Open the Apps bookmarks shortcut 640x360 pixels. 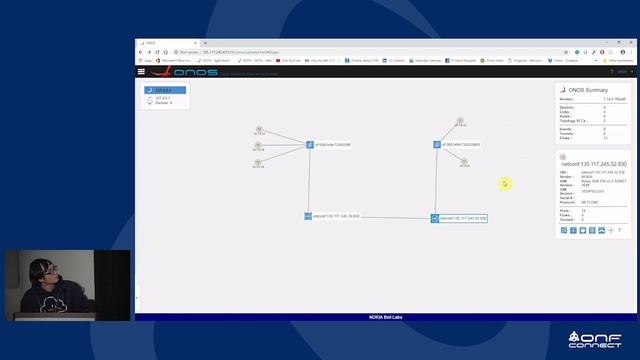point(145,60)
